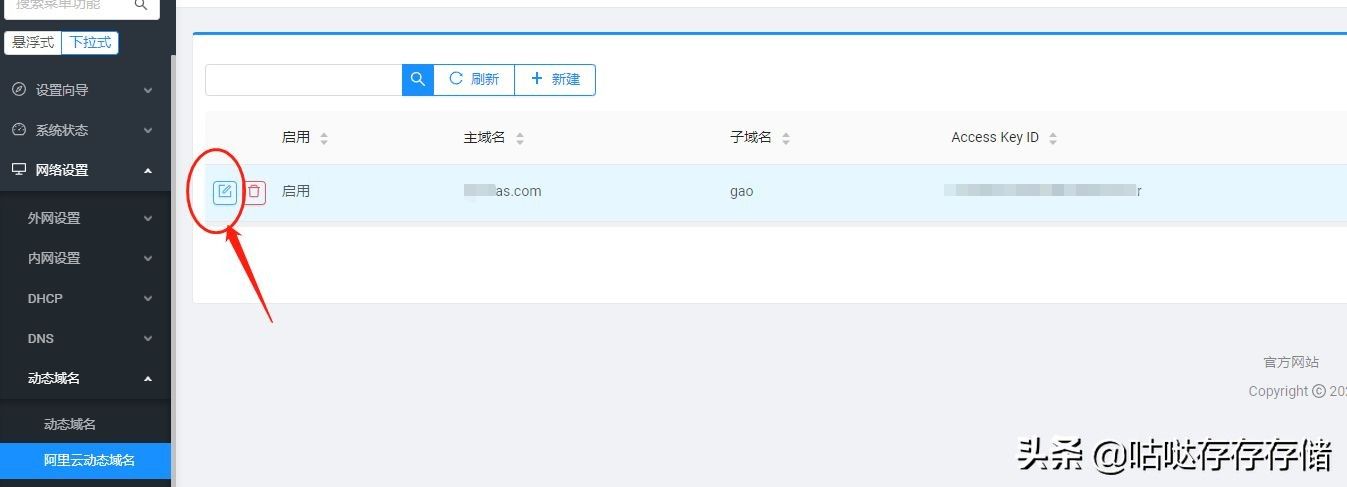This screenshot has width=1347, height=487.
Task: Switch menu style to 下拉式
Action: [90, 43]
